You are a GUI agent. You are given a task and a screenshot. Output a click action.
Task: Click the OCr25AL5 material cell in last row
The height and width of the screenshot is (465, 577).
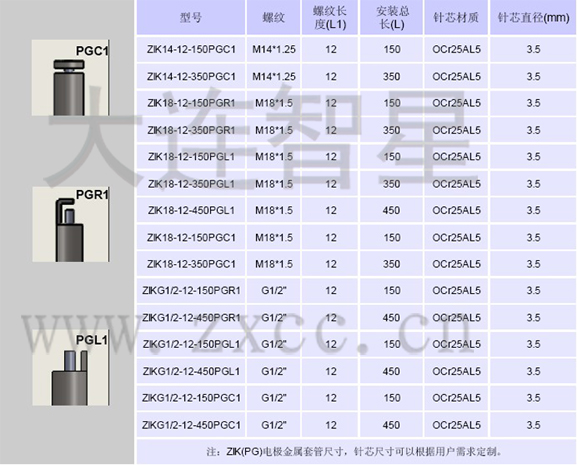[456, 425]
